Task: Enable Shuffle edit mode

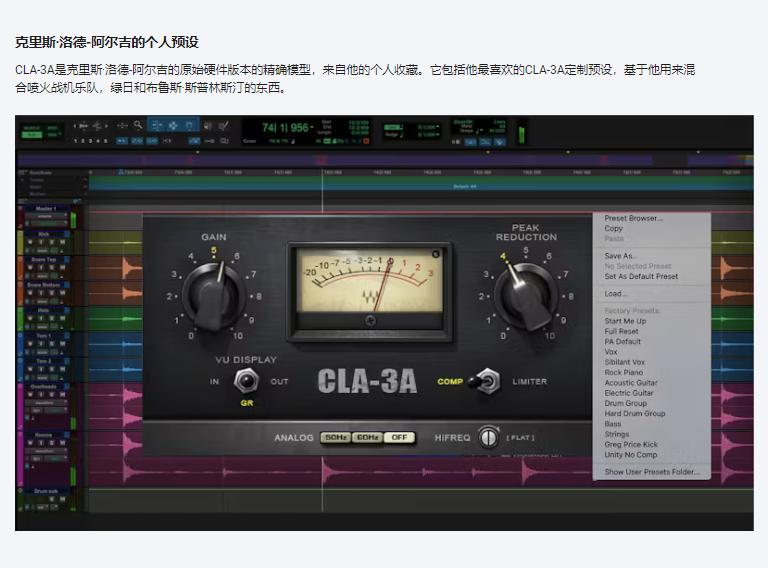Action: pos(32,128)
